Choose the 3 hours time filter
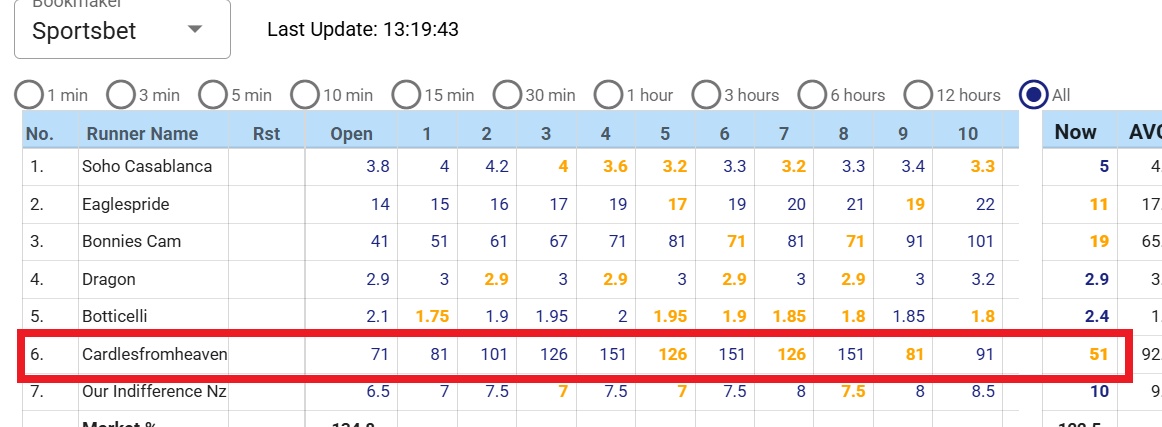 (x=707, y=95)
